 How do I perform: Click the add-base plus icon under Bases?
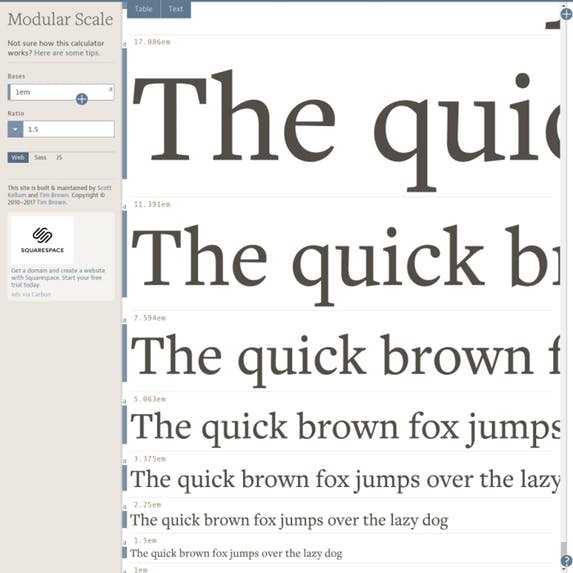point(81,99)
